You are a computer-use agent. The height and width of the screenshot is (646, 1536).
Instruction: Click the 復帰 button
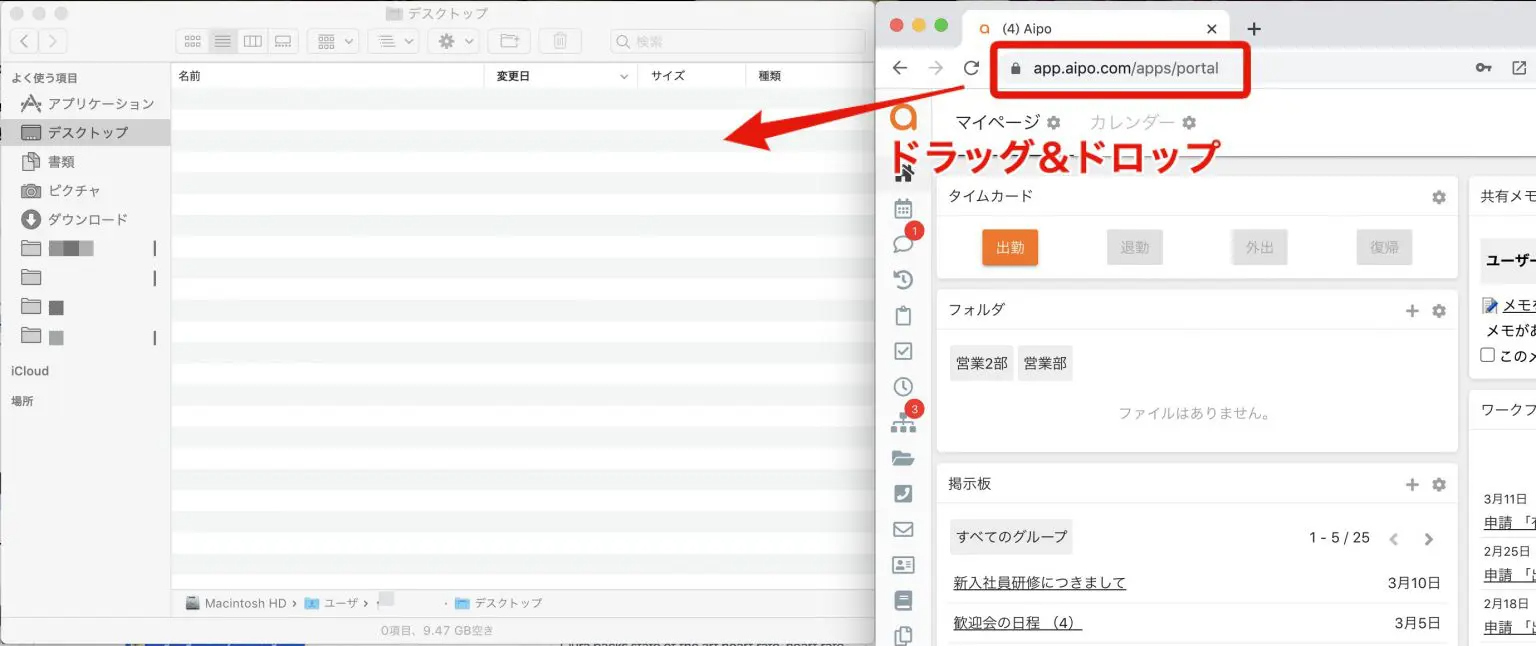click(x=1385, y=248)
